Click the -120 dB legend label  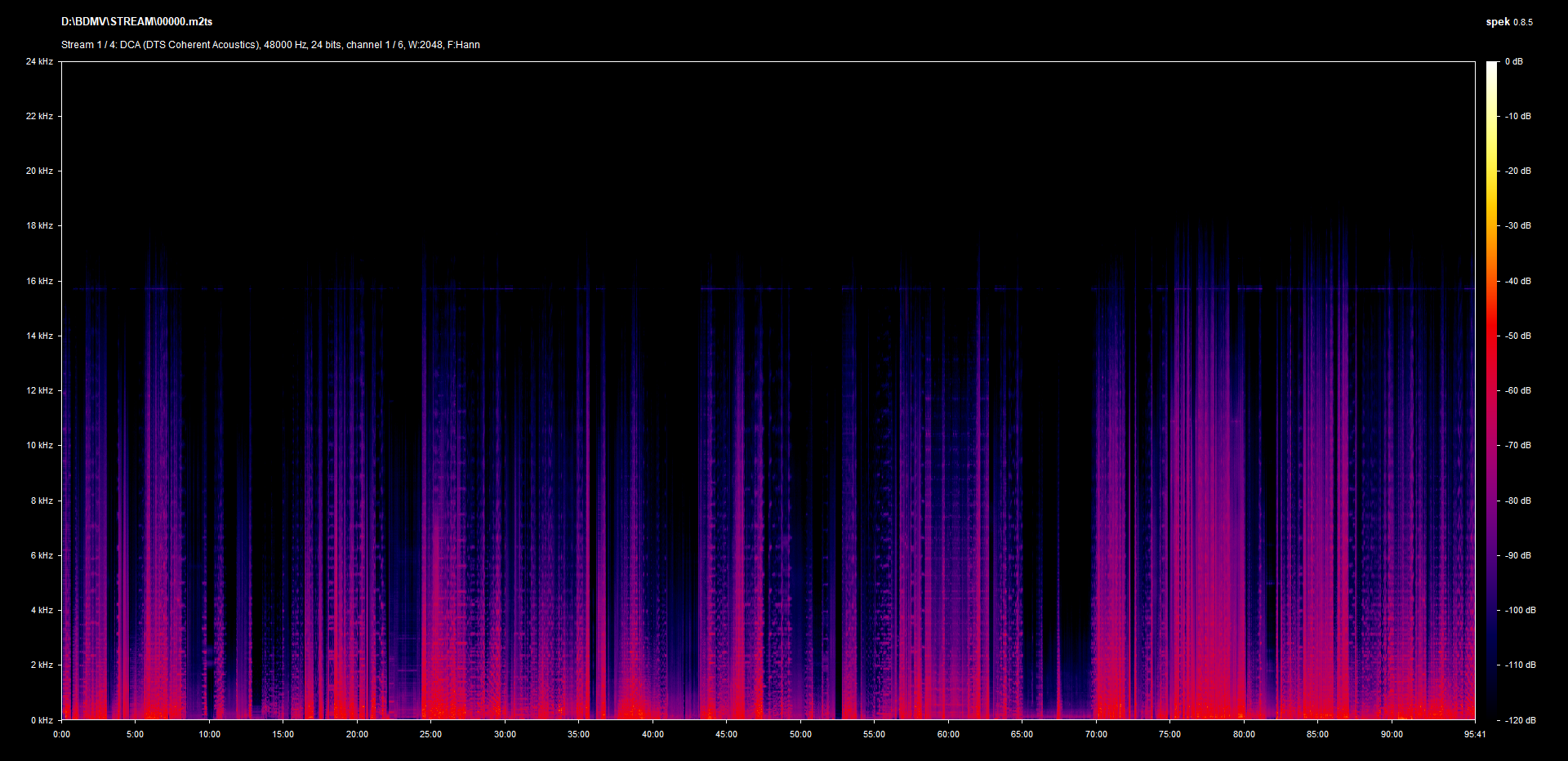(x=1520, y=720)
